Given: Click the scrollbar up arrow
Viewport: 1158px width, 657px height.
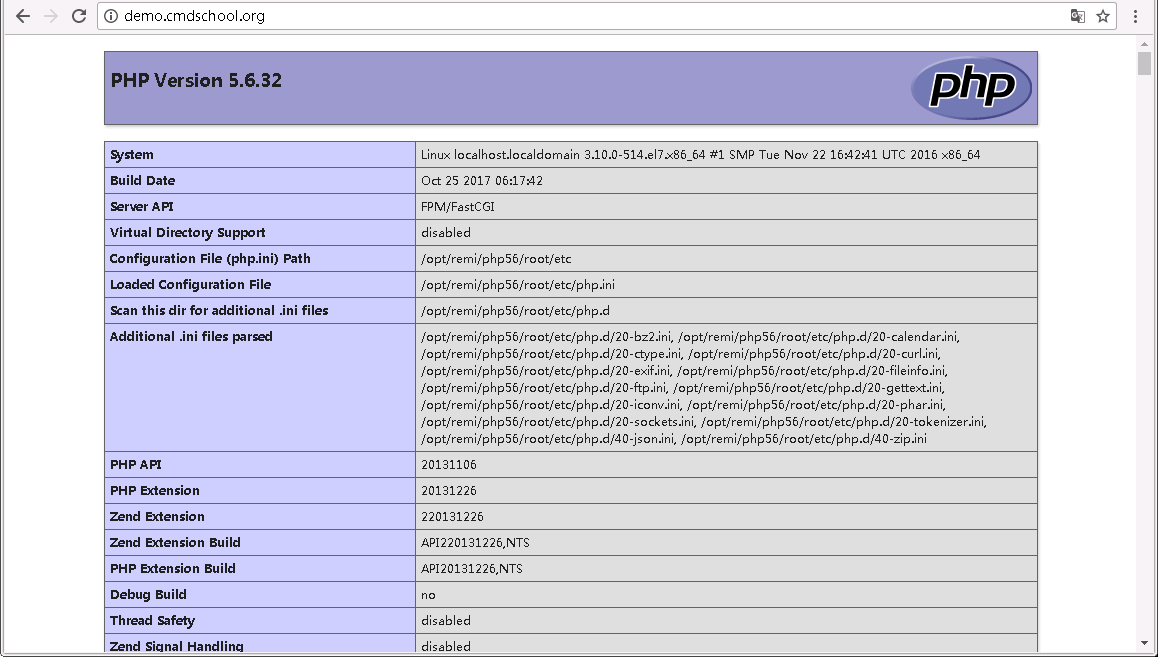Looking at the screenshot, I should coord(1144,44).
